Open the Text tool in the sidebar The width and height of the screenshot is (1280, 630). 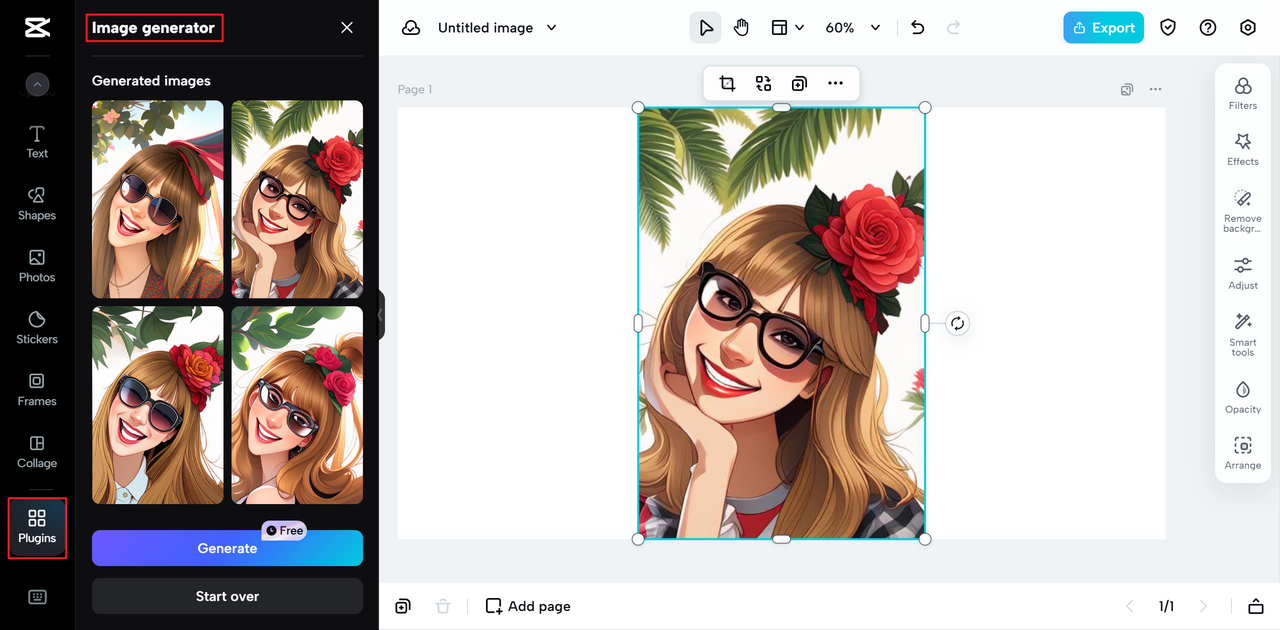click(x=37, y=141)
